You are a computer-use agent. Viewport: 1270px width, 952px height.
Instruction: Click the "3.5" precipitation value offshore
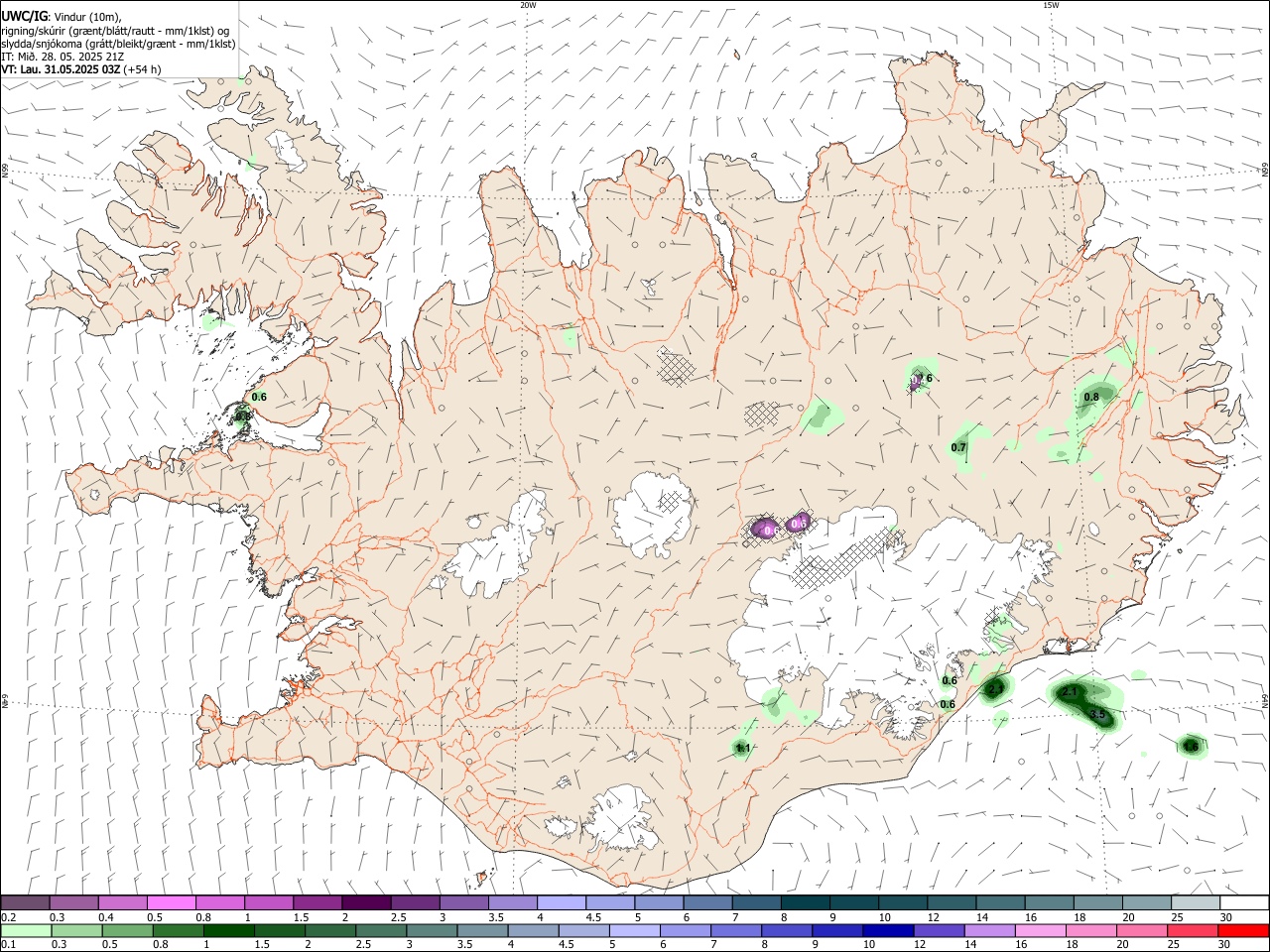click(1097, 715)
